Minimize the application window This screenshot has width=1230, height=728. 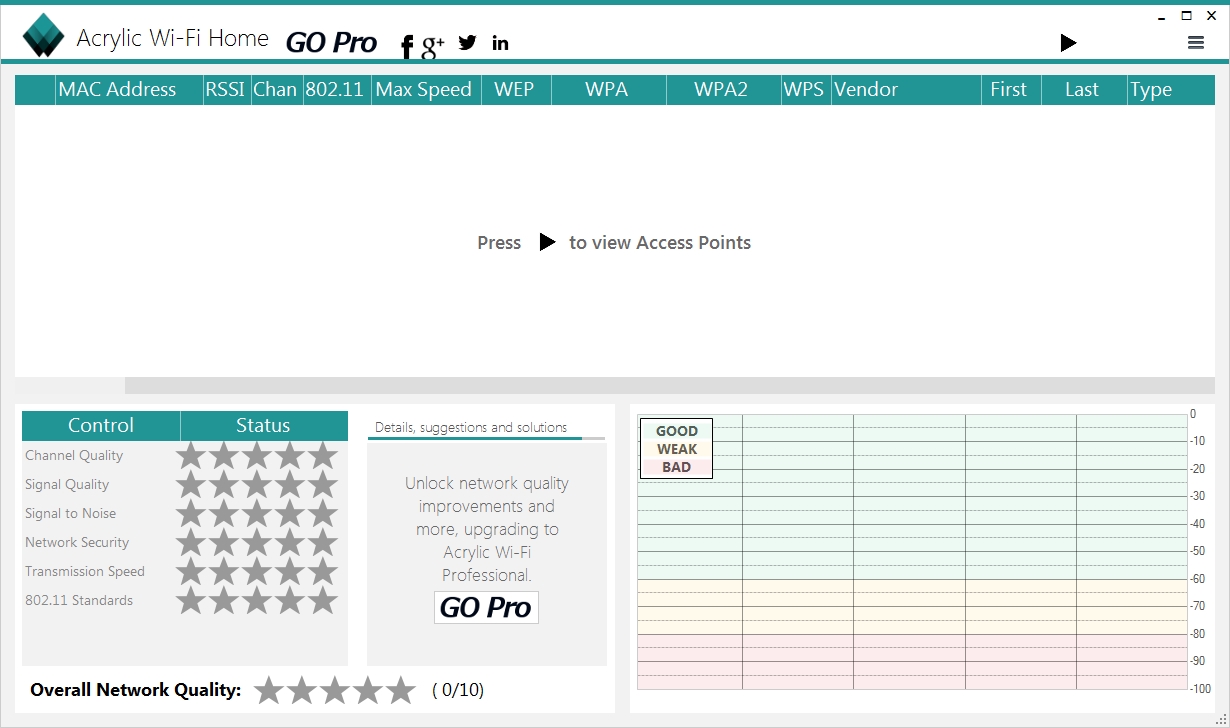click(x=1161, y=16)
